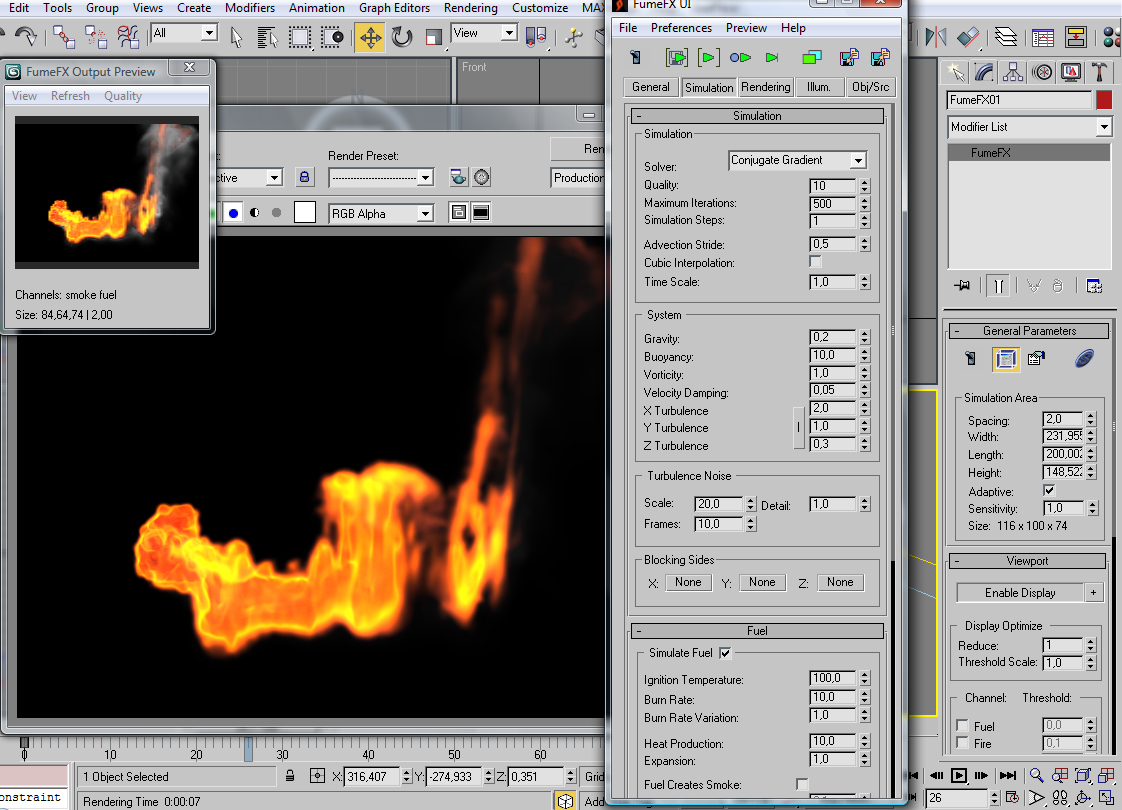The height and width of the screenshot is (810, 1122).
Task: Open FumeFX Preview window green boxes icon
Action: click(811, 57)
